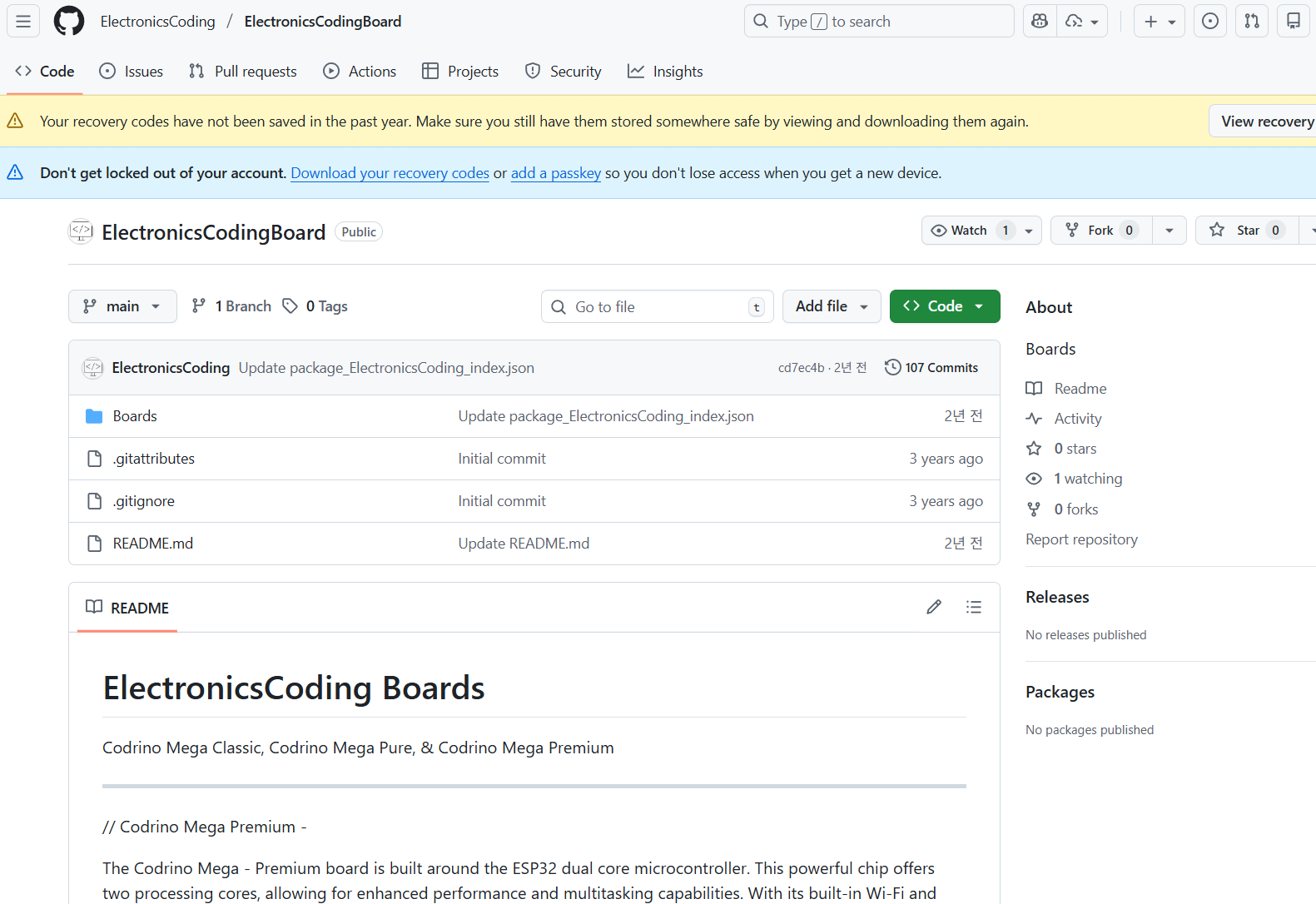Viewport: 1316px width, 904px height.
Task: Open README outline list icon
Action: (974, 607)
